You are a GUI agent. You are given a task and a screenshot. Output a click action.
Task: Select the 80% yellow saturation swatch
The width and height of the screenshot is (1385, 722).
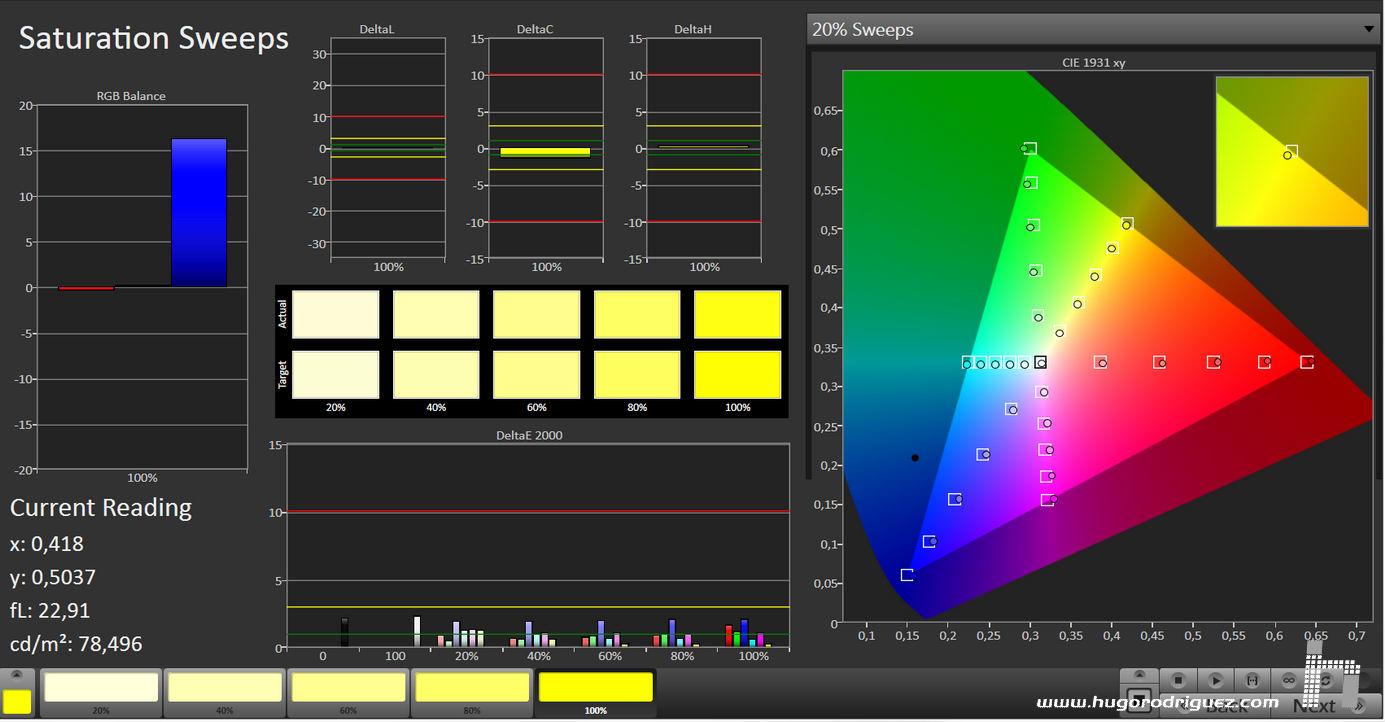point(472,689)
